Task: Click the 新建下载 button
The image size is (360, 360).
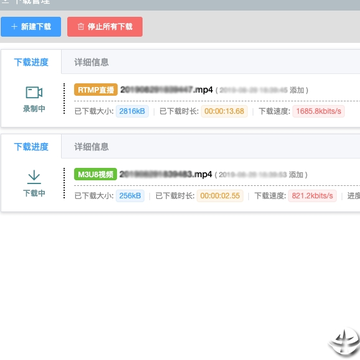Action: (x=31, y=27)
